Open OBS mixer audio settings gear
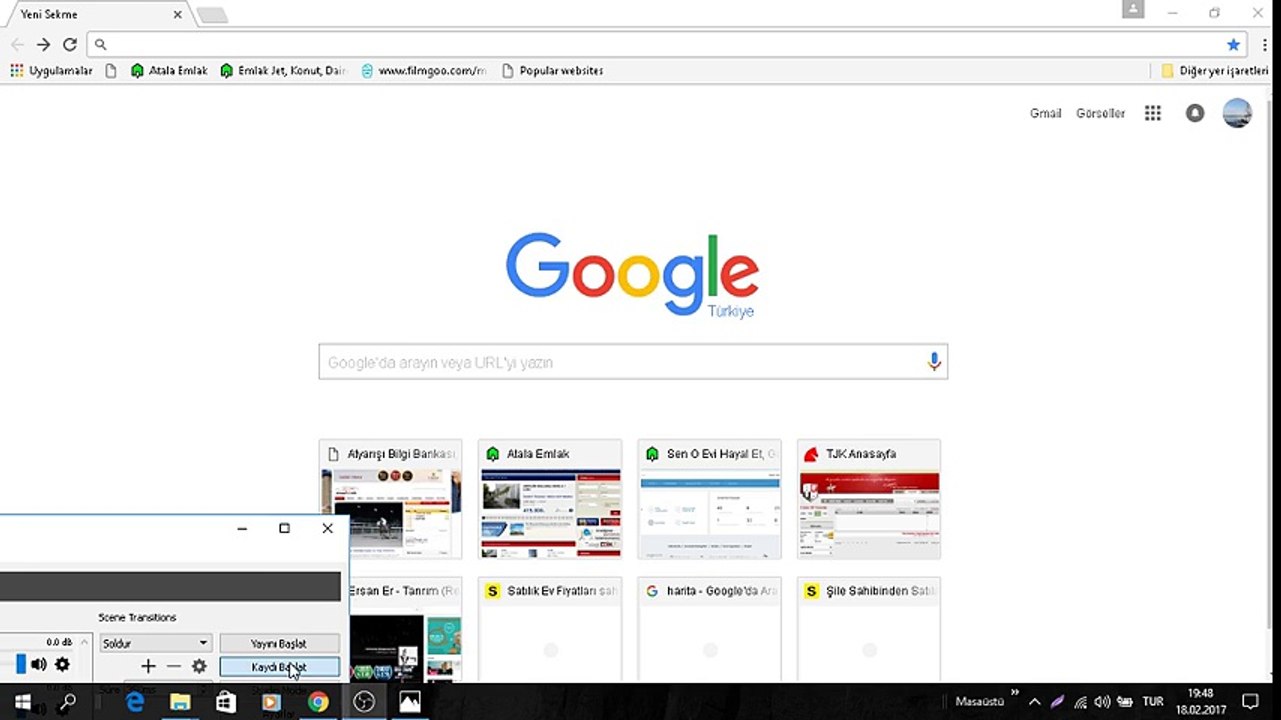 (x=62, y=664)
